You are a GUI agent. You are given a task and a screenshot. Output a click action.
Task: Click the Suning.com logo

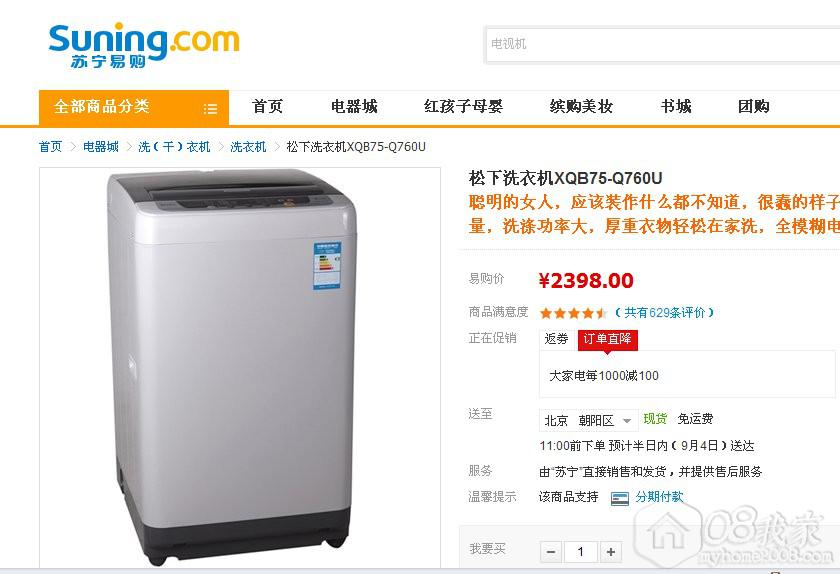[144, 45]
